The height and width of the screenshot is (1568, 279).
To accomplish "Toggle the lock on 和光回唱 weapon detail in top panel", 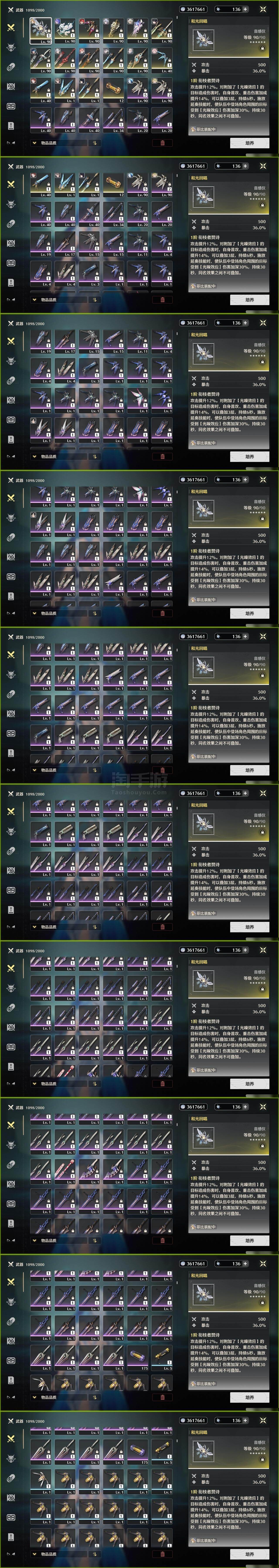I will (x=263, y=48).
